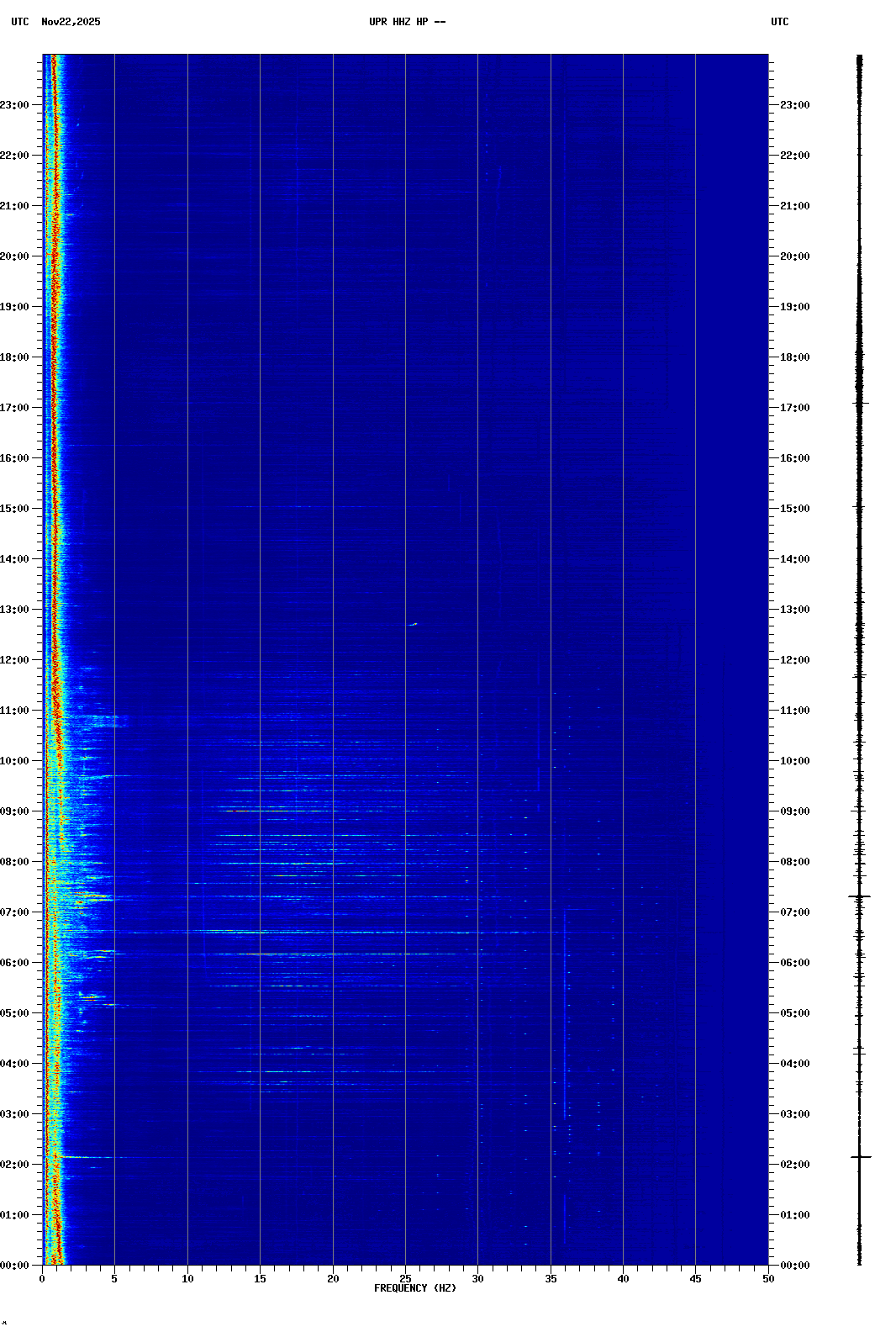Click the "UPR HHZ HP --" station title
This screenshot has width=896, height=1332.
pyautogui.click(x=407, y=22)
